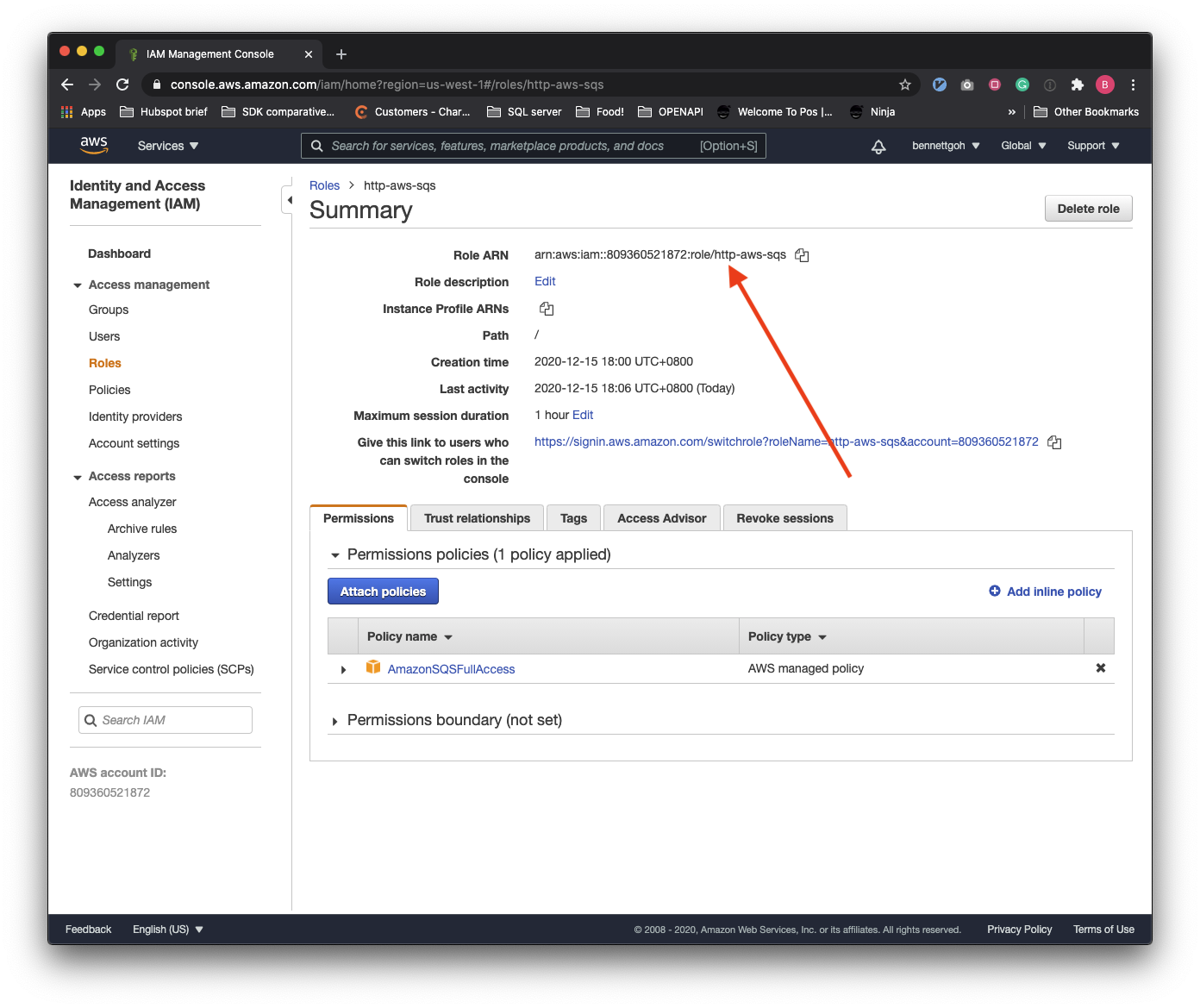
Task: Expand the AmazonSQSFullAccess policy row
Action: (342, 668)
